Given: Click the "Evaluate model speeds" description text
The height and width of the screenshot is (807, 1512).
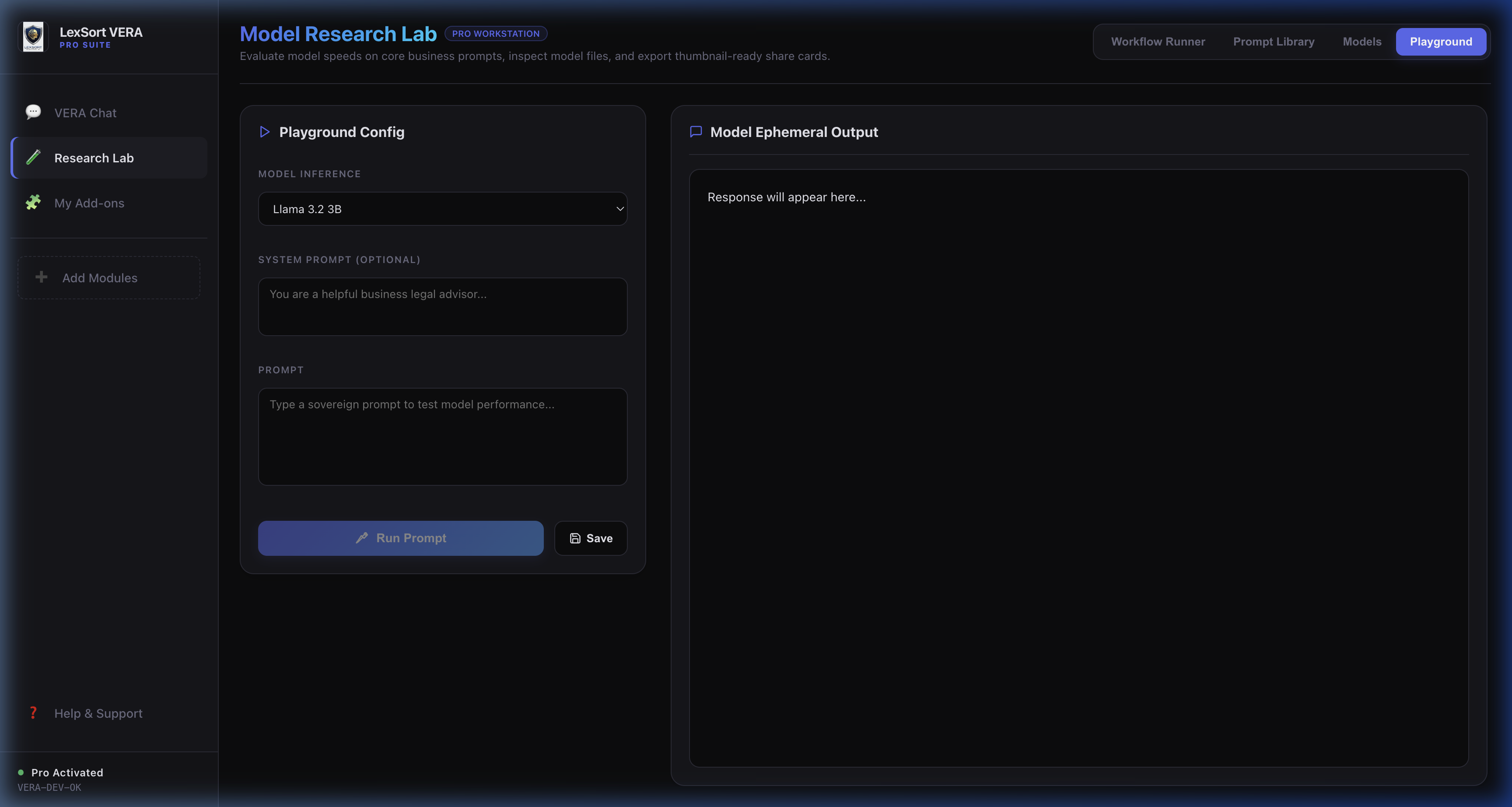Looking at the screenshot, I should 535,56.
